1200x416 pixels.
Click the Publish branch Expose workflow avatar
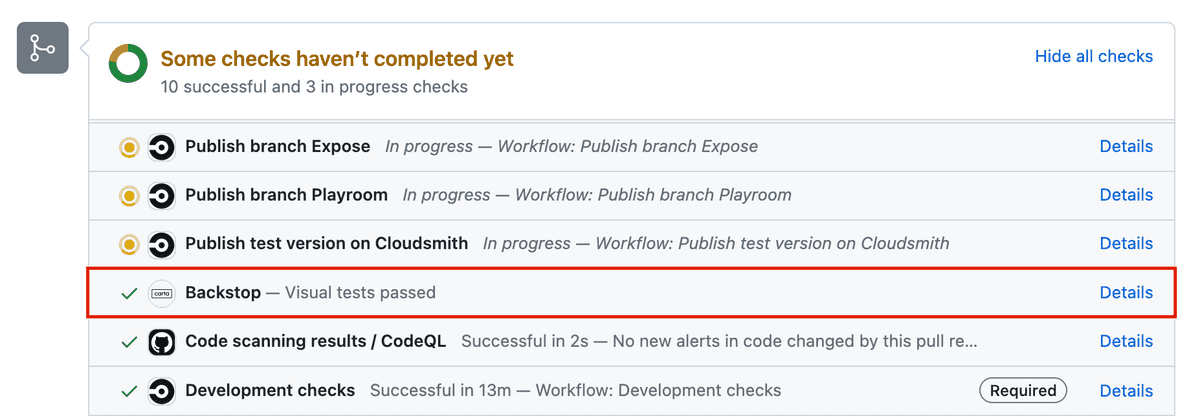[x=161, y=147]
